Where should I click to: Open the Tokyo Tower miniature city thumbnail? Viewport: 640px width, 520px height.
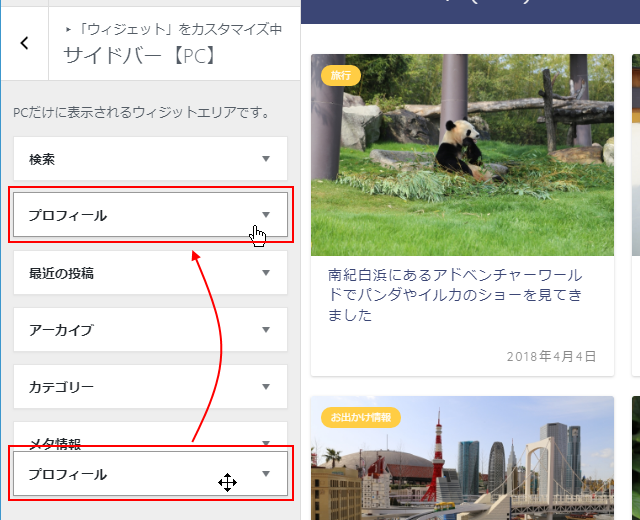(462, 458)
